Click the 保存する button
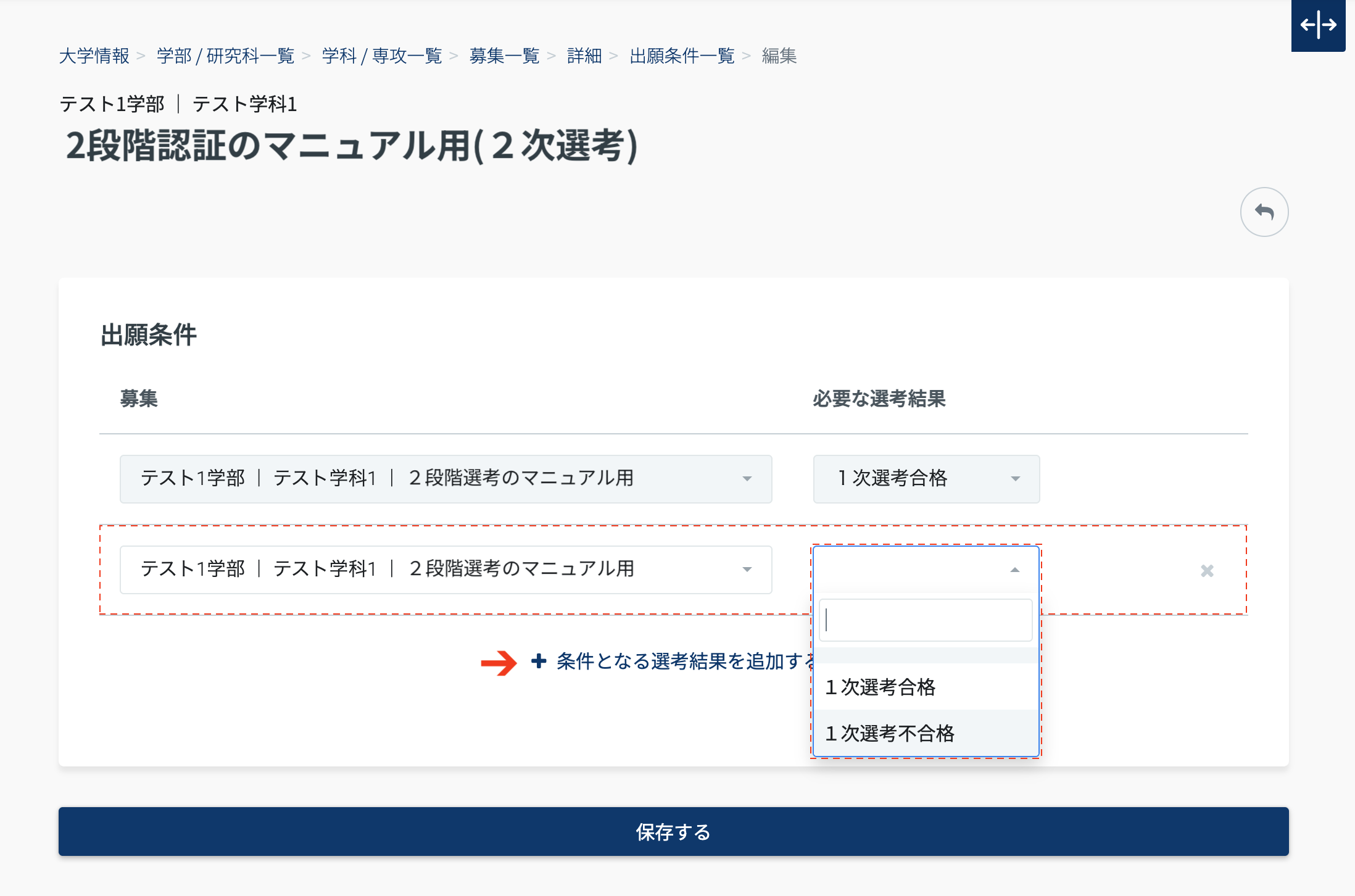This screenshot has width=1355, height=896. 673,831
